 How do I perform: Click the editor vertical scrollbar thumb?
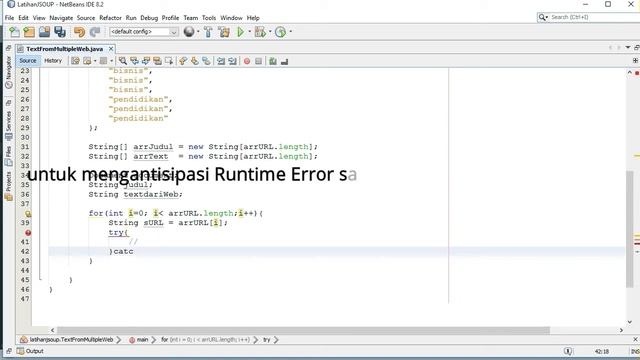[x=630, y=229]
